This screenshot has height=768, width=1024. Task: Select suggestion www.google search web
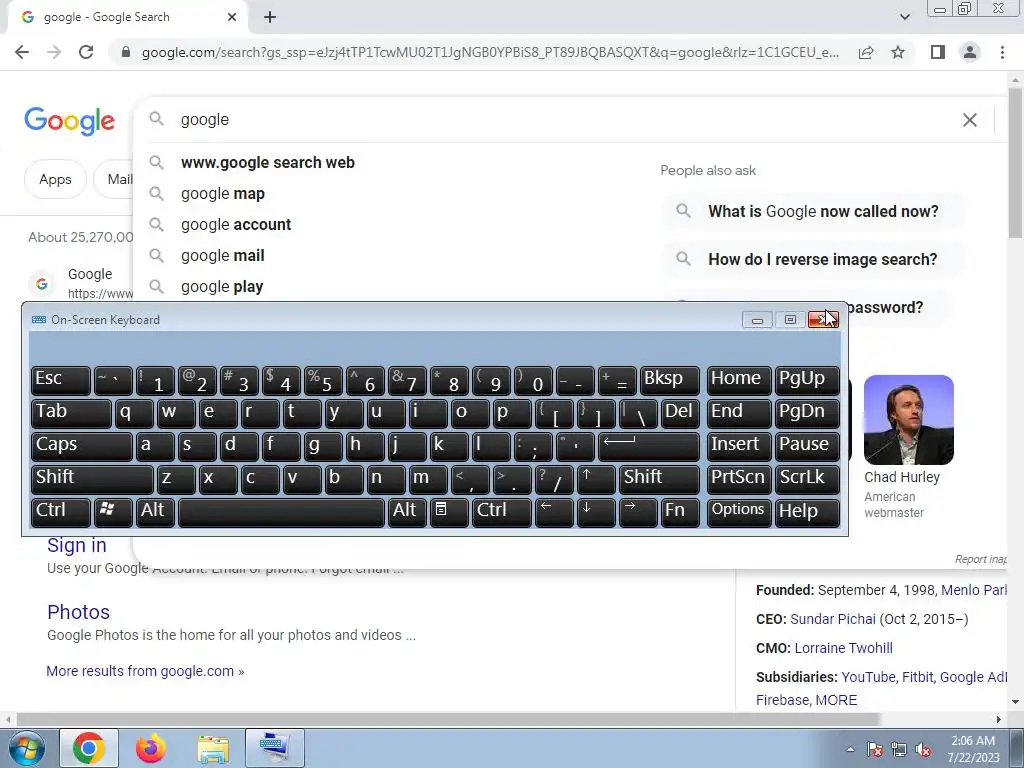coord(267,163)
